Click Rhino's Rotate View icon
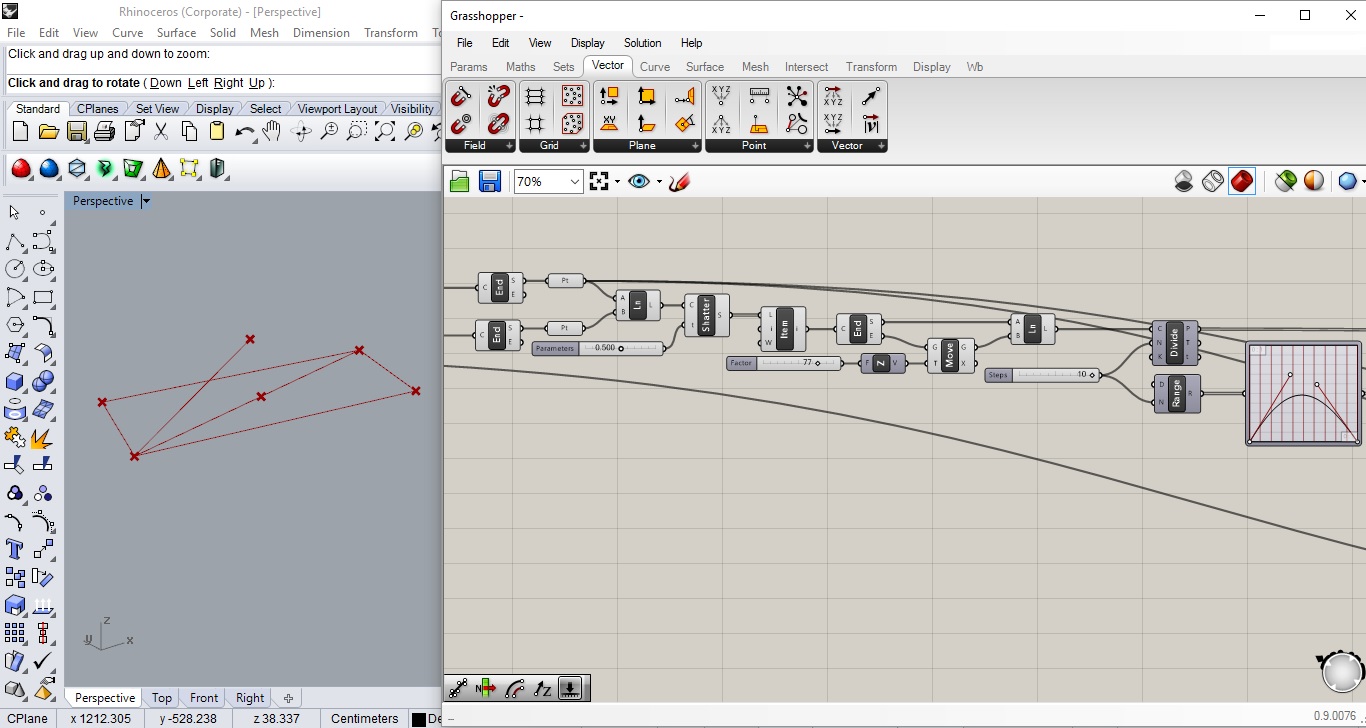 pyautogui.click(x=301, y=131)
